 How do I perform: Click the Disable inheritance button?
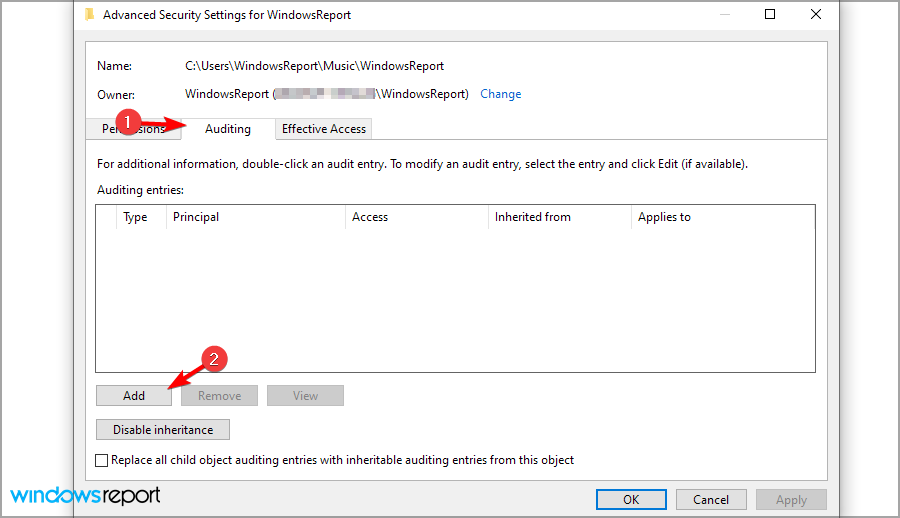click(163, 430)
